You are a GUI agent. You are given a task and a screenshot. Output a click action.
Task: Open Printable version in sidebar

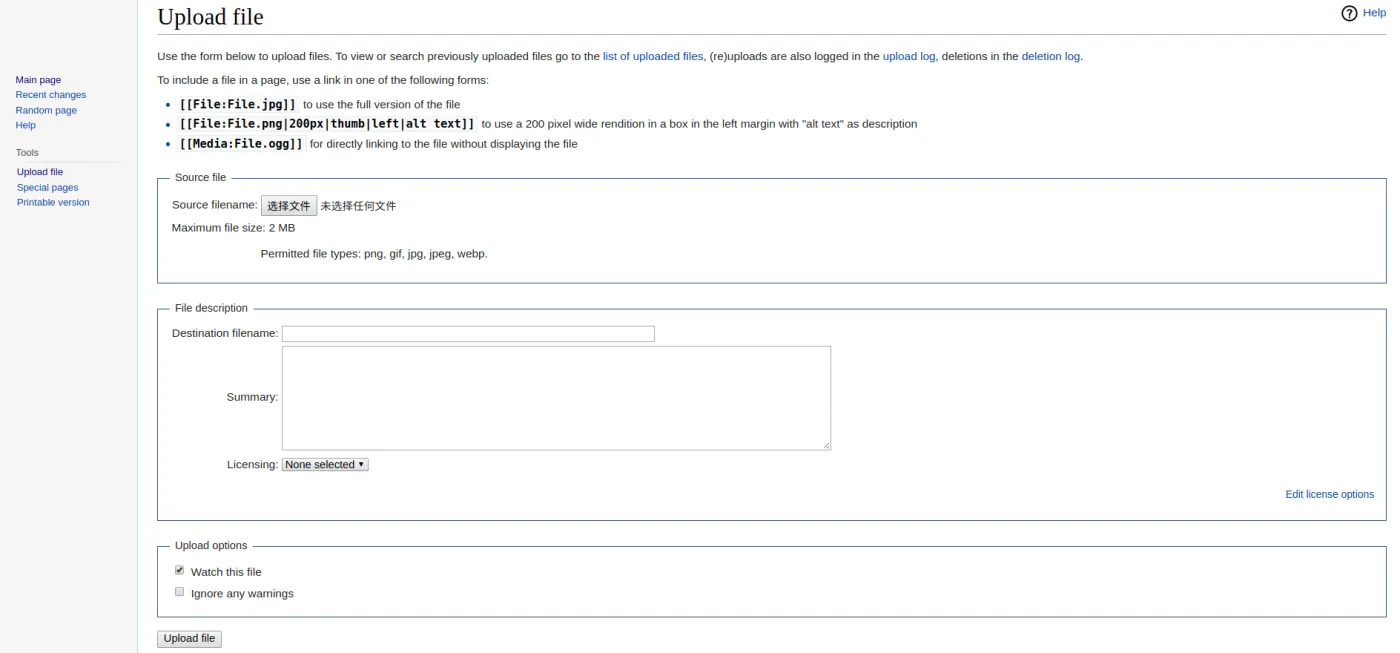(53, 202)
